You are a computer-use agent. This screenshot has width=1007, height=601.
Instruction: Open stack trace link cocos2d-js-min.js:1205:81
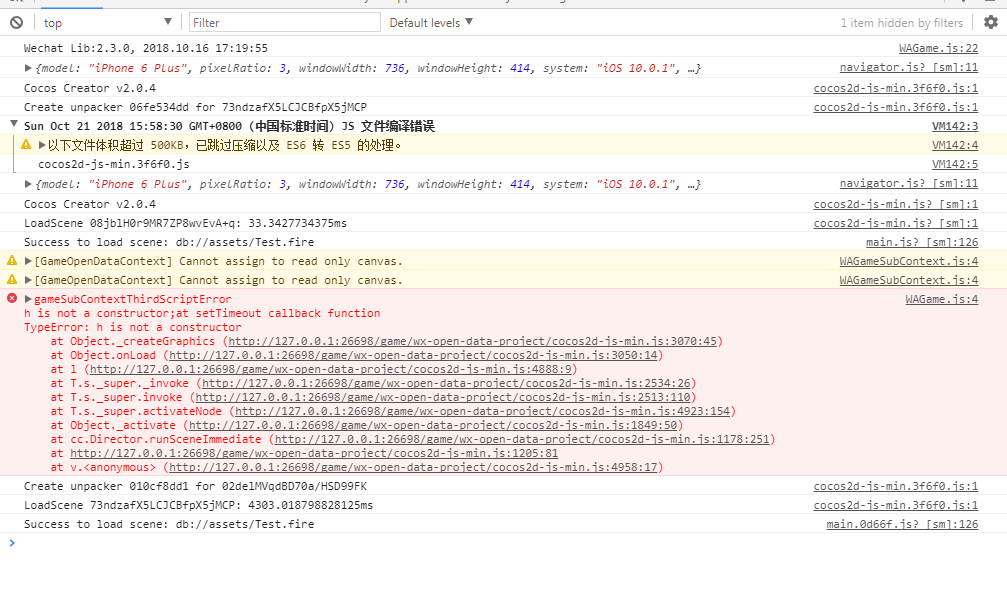(x=314, y=455)
